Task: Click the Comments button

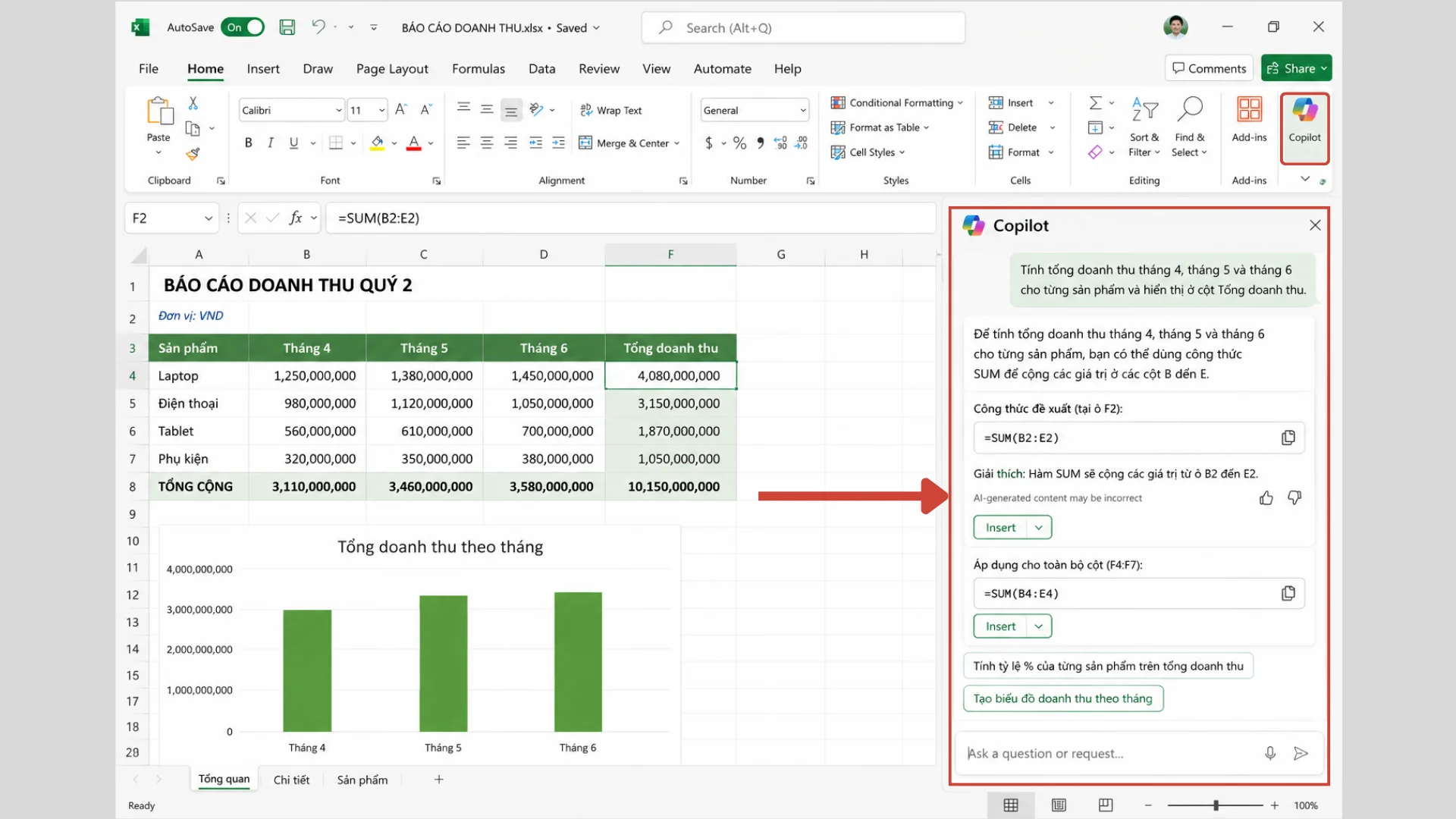Action: pos(1209,68)
